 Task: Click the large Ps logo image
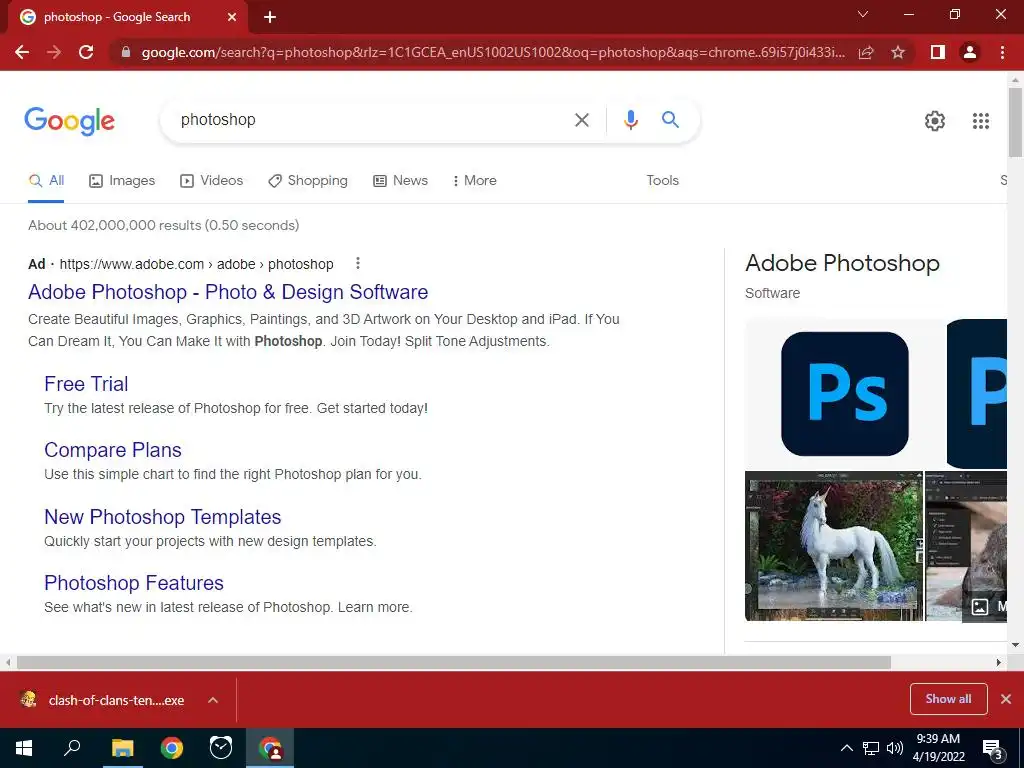pyautogui.click(x=844, y=394)
